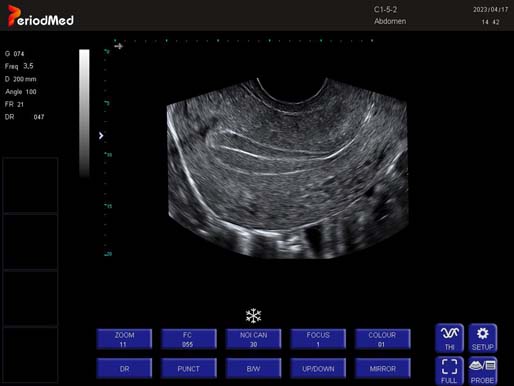Click the snowflake freeze icon

click(253, 316)
